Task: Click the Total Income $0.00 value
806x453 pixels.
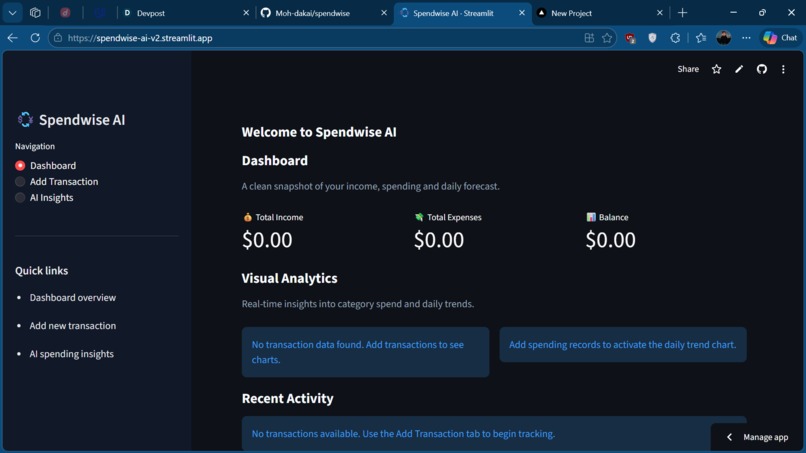Action: (267, 240)
